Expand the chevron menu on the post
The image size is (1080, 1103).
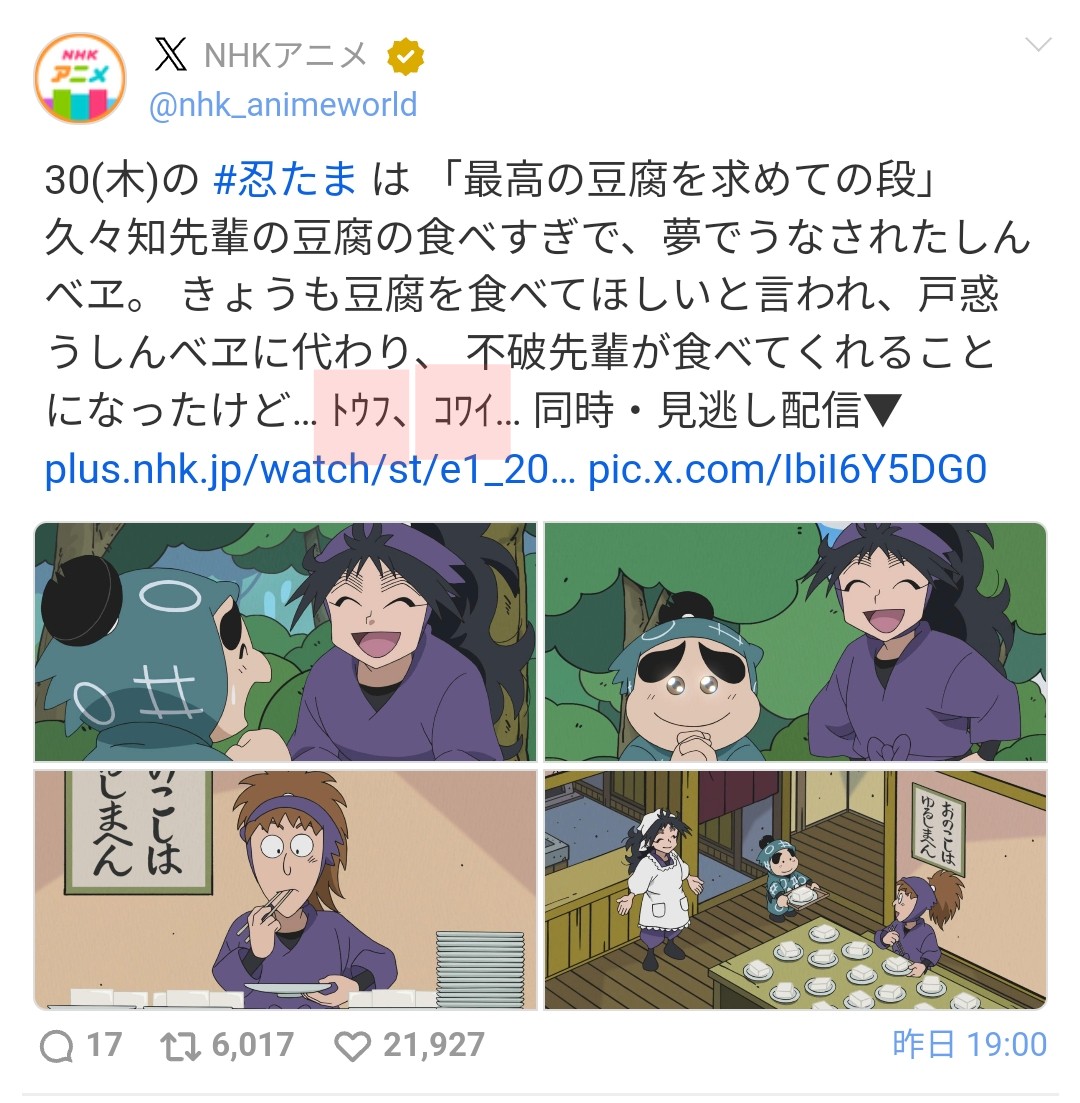point(1038,46)
